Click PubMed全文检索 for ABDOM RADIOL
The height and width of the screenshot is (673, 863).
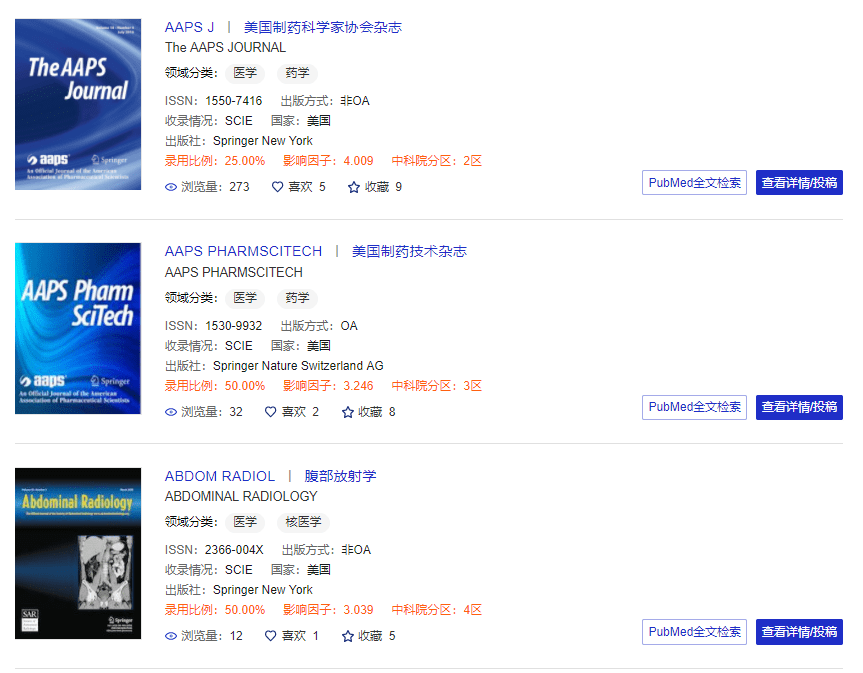(x=694, y=632)
